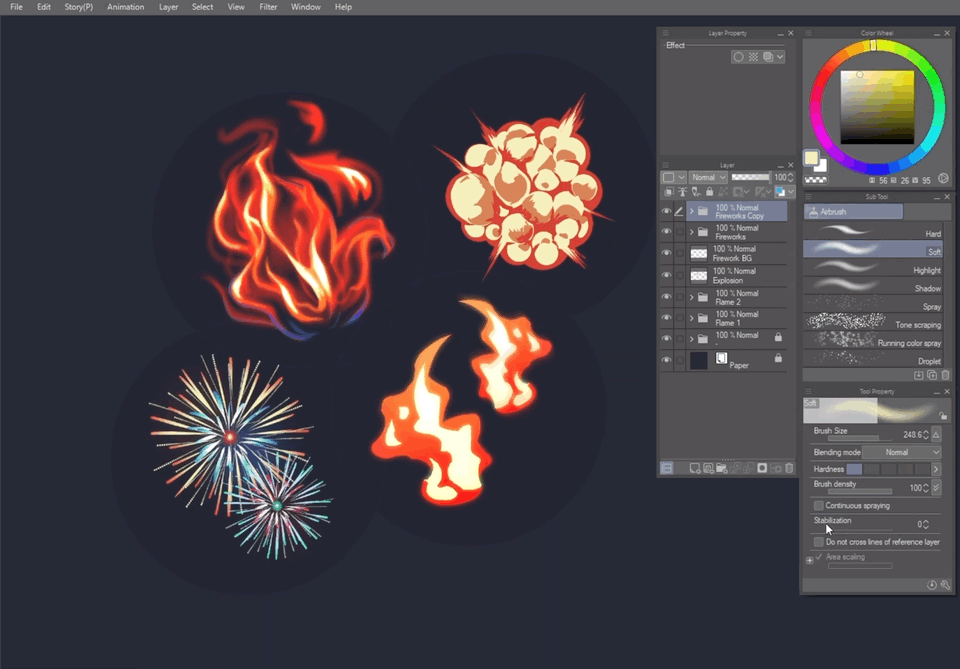960x669 pixels.
Task: Select the Tone scraping sub tool
Action: coord(872,324)
